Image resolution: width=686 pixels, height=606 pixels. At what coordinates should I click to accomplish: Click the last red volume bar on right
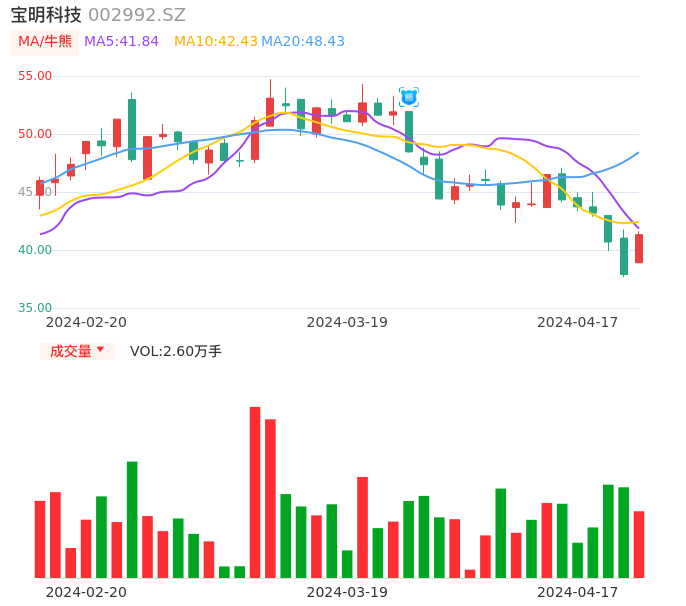tap(639, 544)
